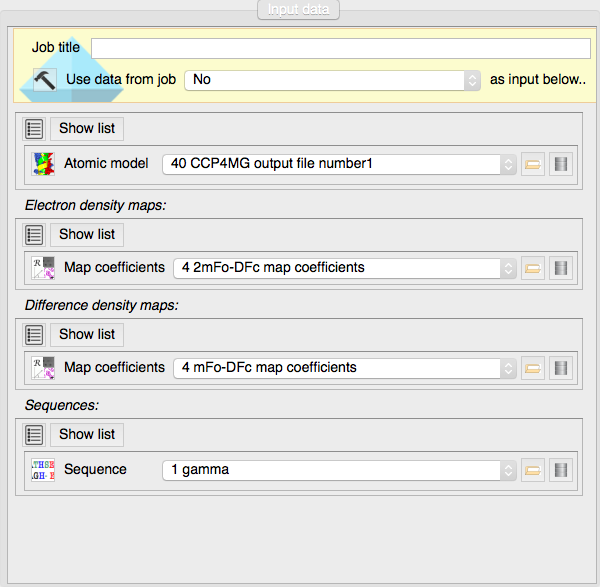Expand the mFo-DFc difference map dropdown

pyautogui.click(x=344, y=368)
